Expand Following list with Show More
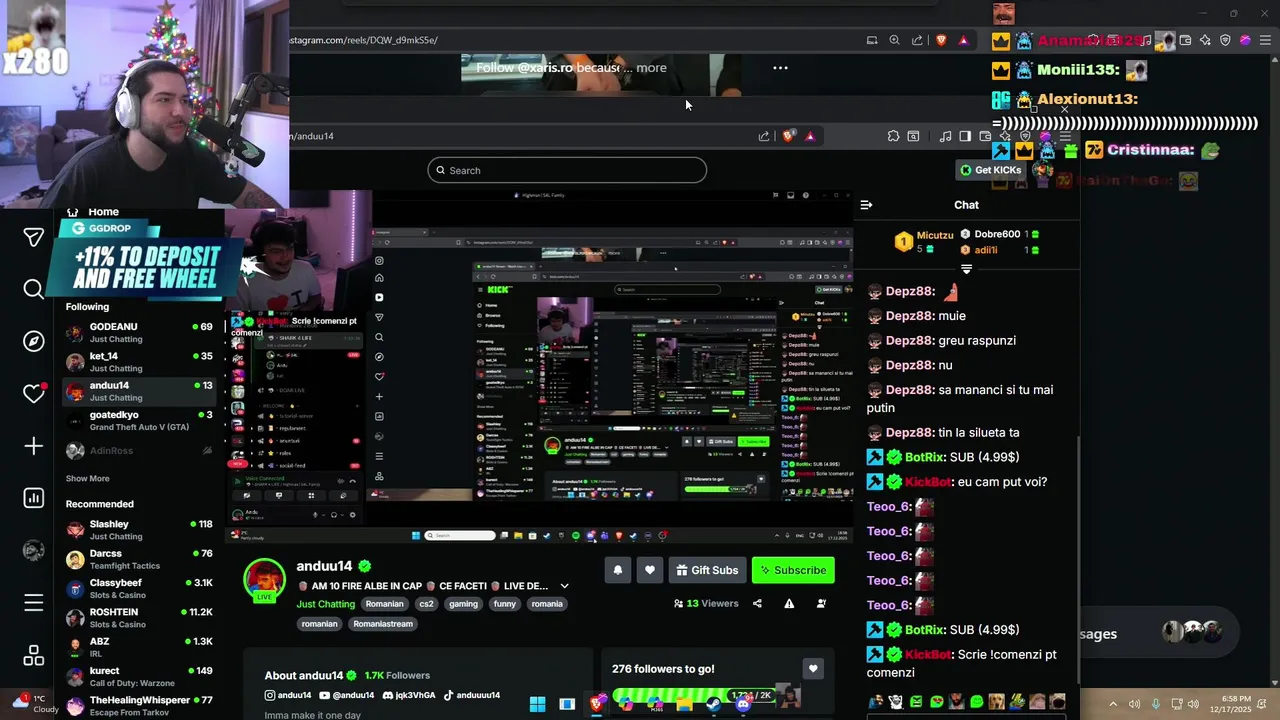 click(x=88, y=479)
